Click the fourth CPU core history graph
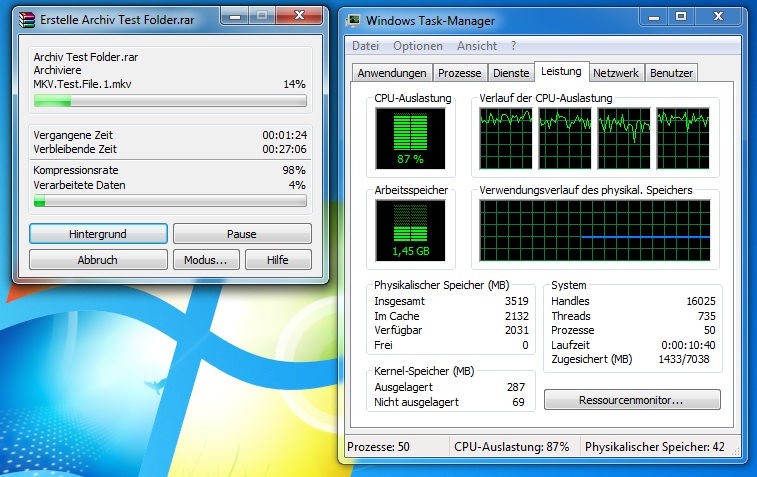 click(x=683, y=139)
